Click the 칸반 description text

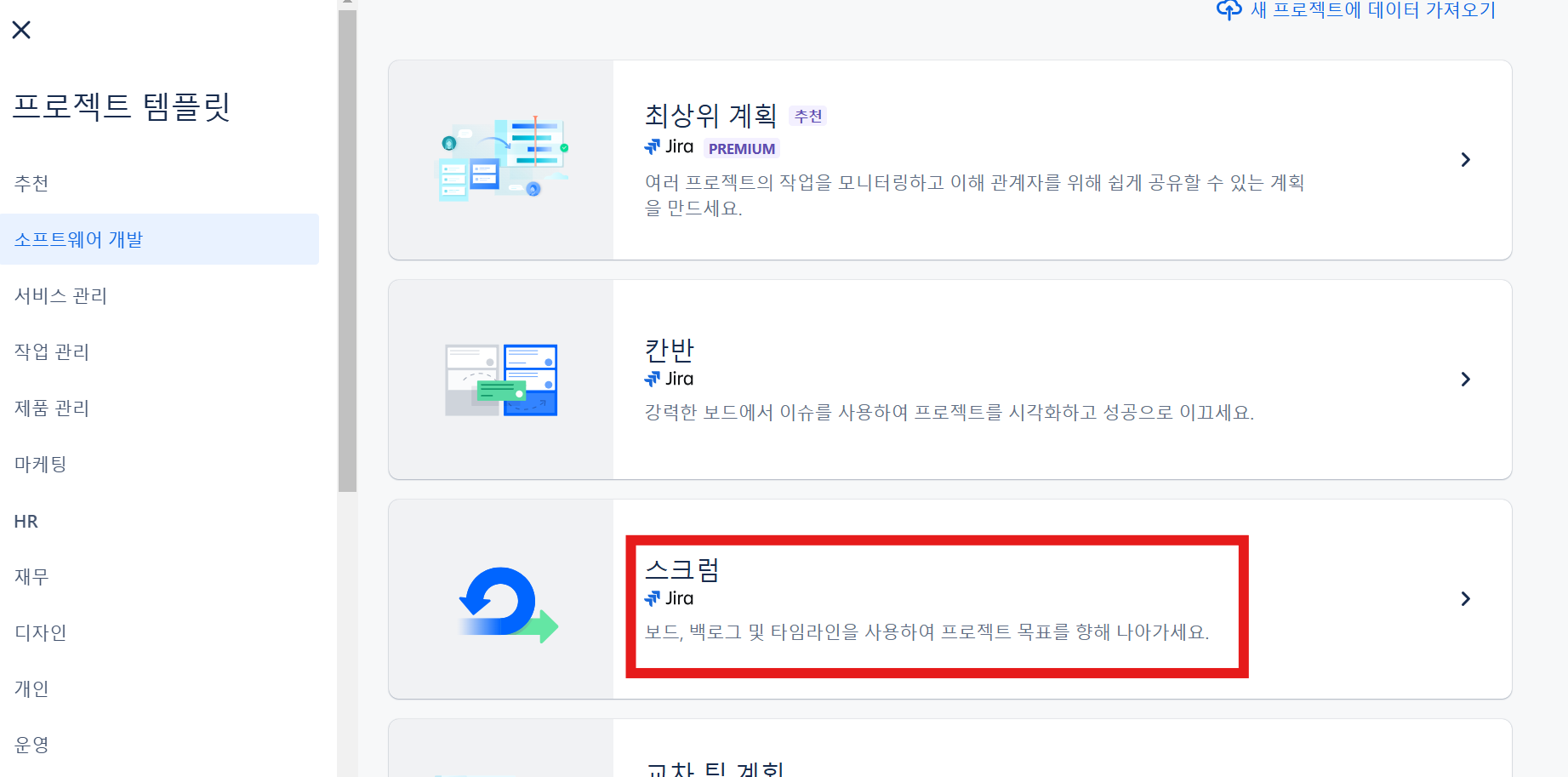(949, 413)
